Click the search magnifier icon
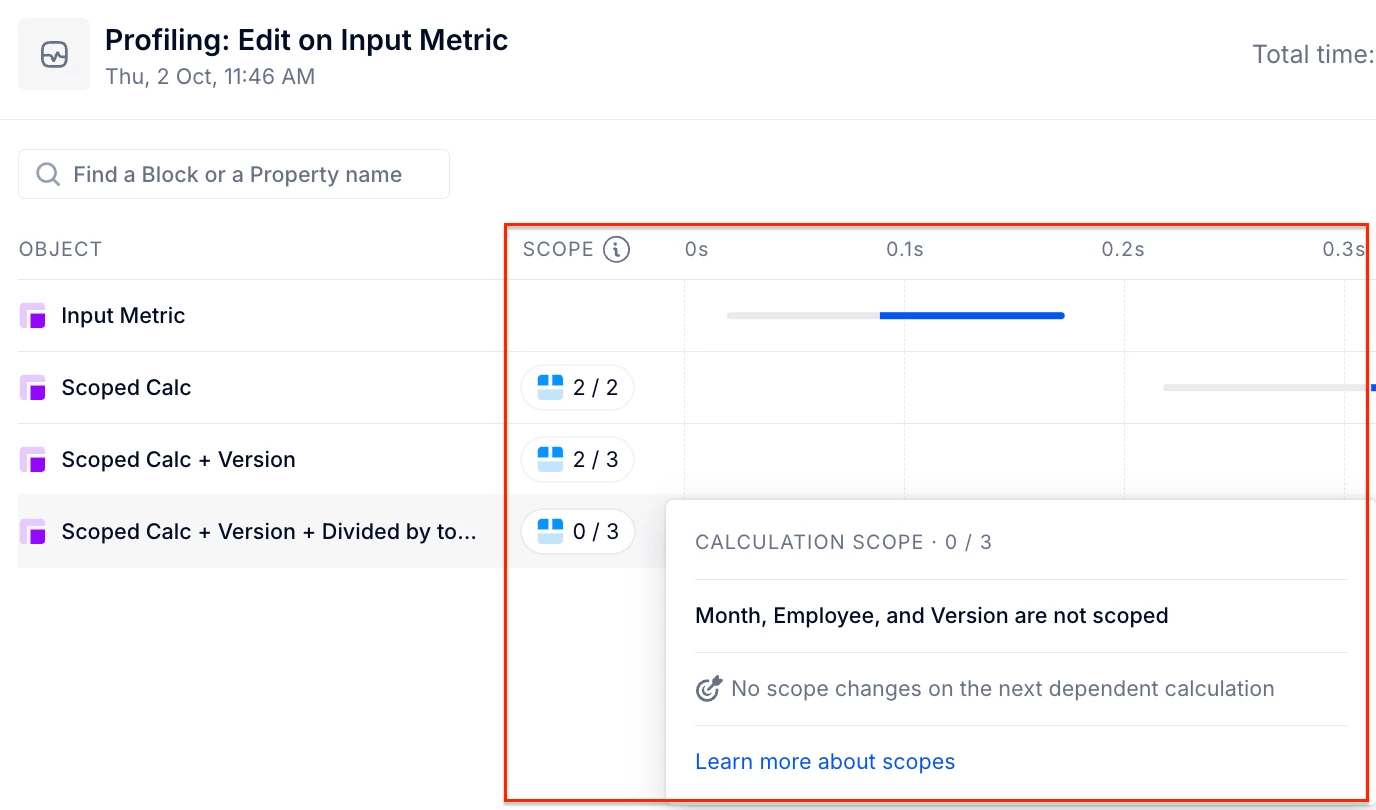Image resolution: width=1376 pixels, height=810 pixels. point(47,175)
